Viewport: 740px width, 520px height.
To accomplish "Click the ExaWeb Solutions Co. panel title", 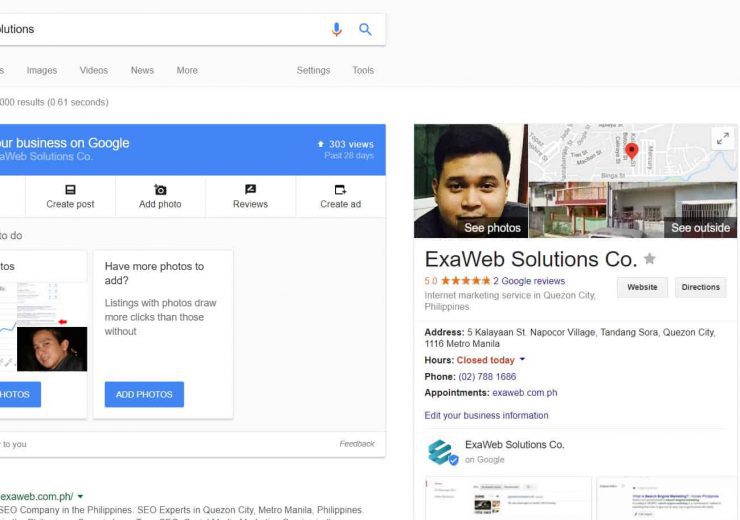I will click(530, 259).
